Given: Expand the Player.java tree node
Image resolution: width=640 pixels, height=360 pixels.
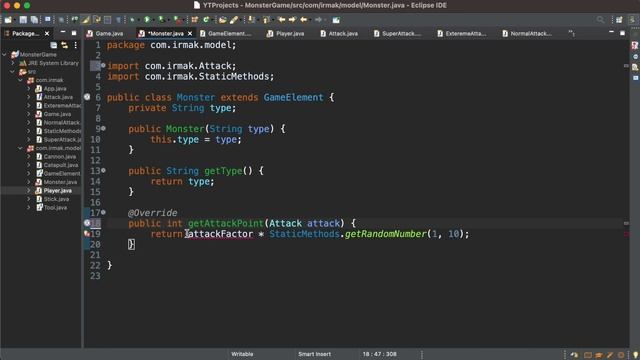Looking at the screenshot, I should coord(29,191).
